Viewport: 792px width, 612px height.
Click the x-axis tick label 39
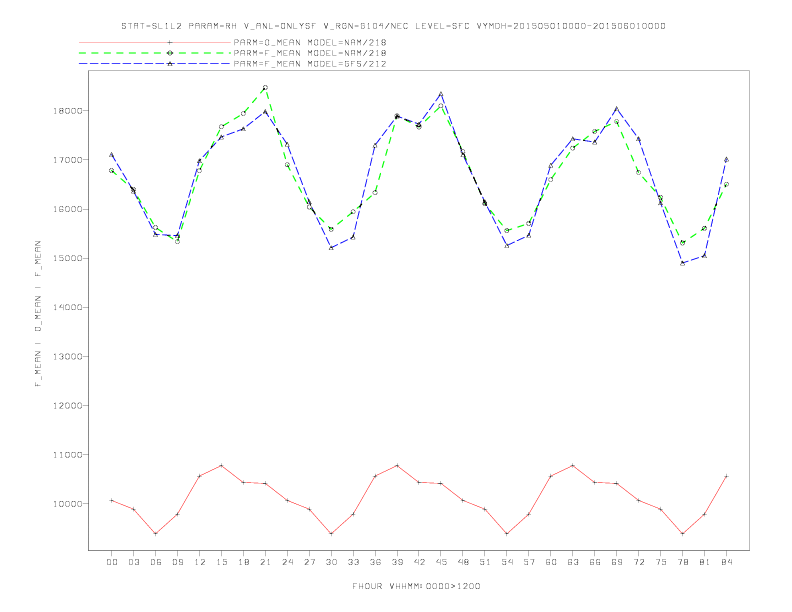click(x=397, y=562)
